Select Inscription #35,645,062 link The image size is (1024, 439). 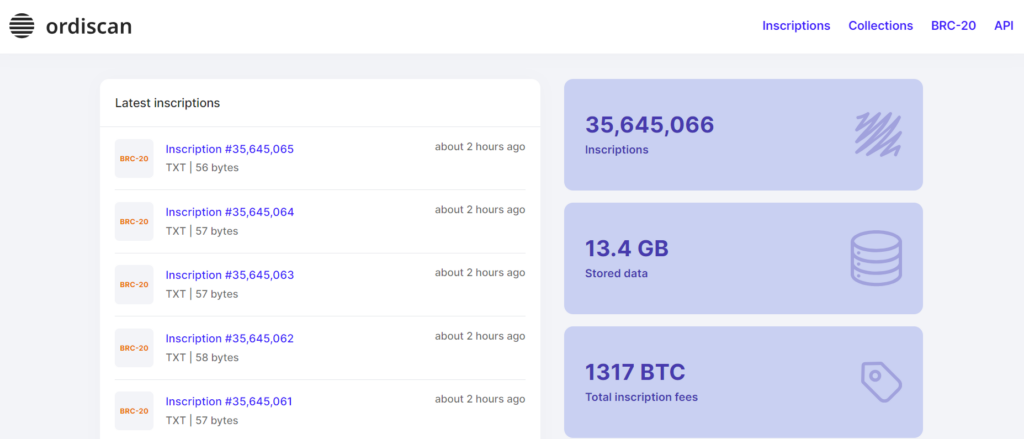coord(229,338)
